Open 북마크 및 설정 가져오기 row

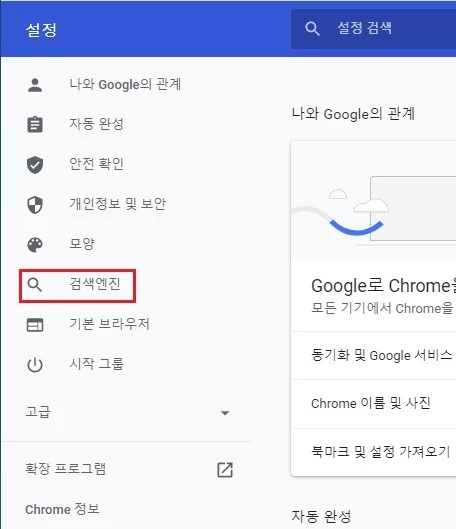pos(373,452)
